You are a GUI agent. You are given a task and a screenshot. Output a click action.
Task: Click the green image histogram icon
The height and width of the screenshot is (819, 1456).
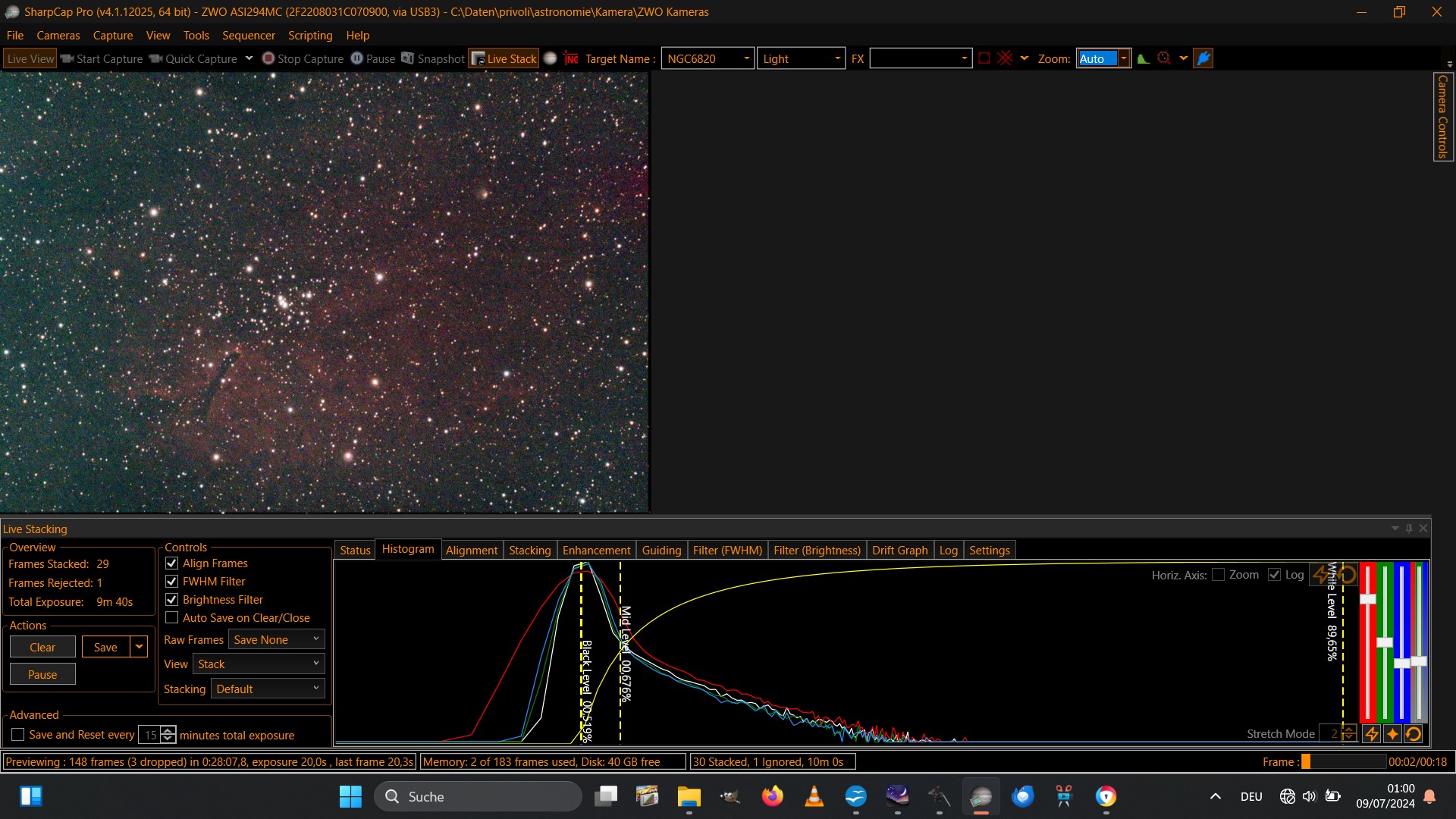point(1143,58)
